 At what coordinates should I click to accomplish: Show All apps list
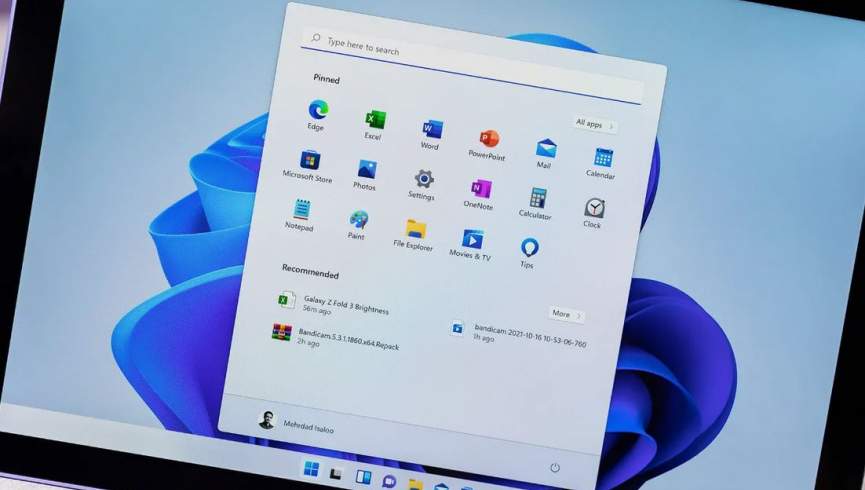click(595, 124)
